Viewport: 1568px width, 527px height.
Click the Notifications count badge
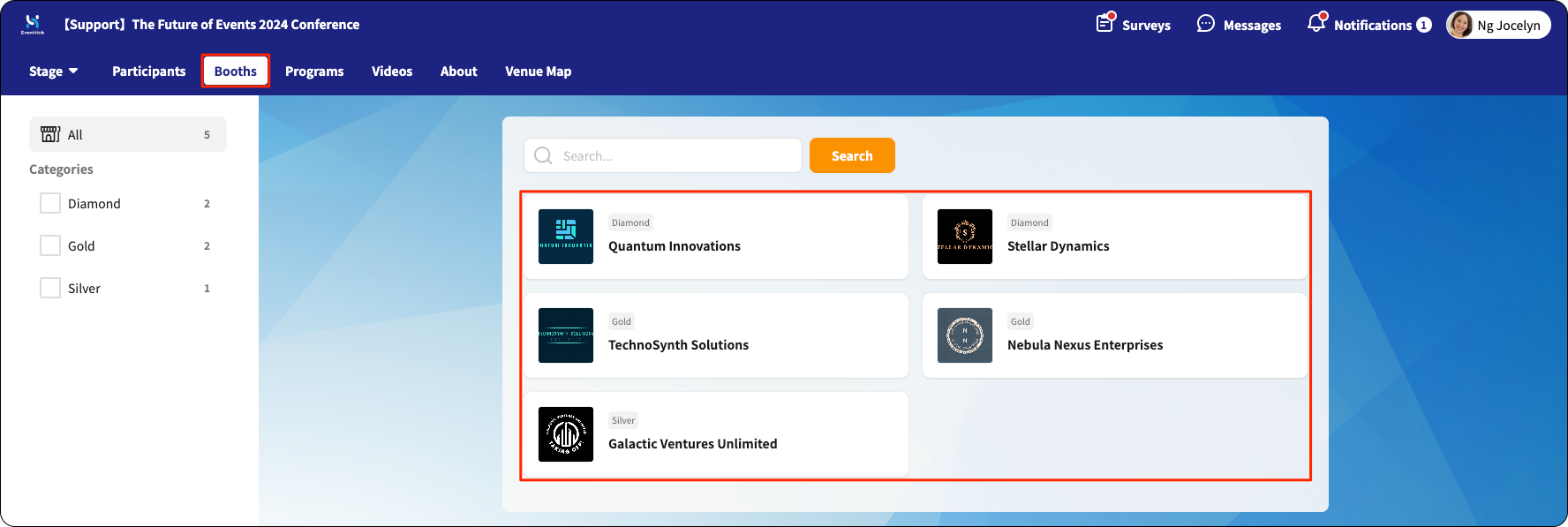1424,25
